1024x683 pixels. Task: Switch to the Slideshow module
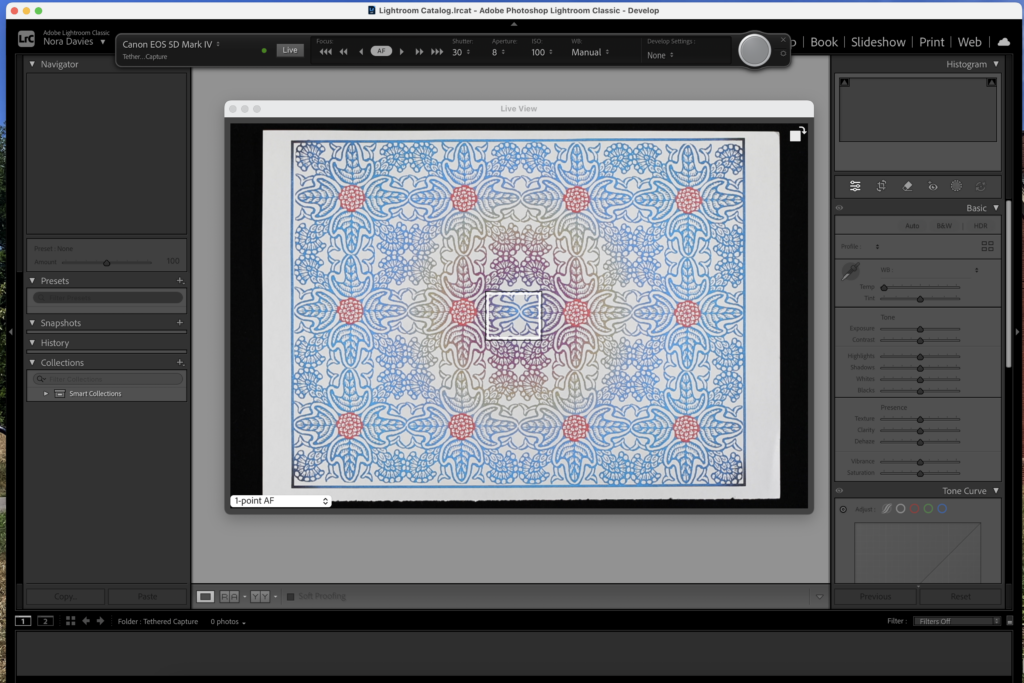coord(878,42)
